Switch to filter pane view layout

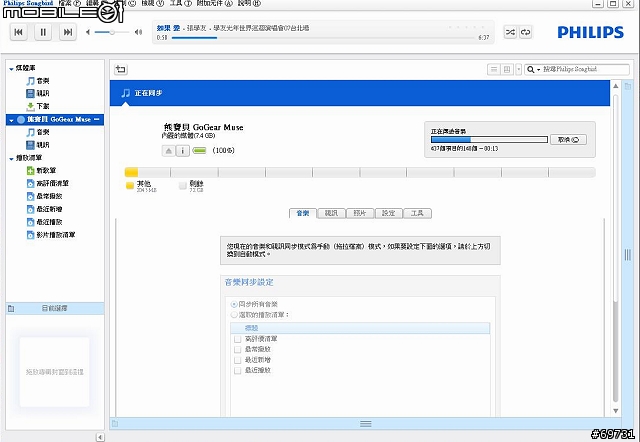click(507, 69)
